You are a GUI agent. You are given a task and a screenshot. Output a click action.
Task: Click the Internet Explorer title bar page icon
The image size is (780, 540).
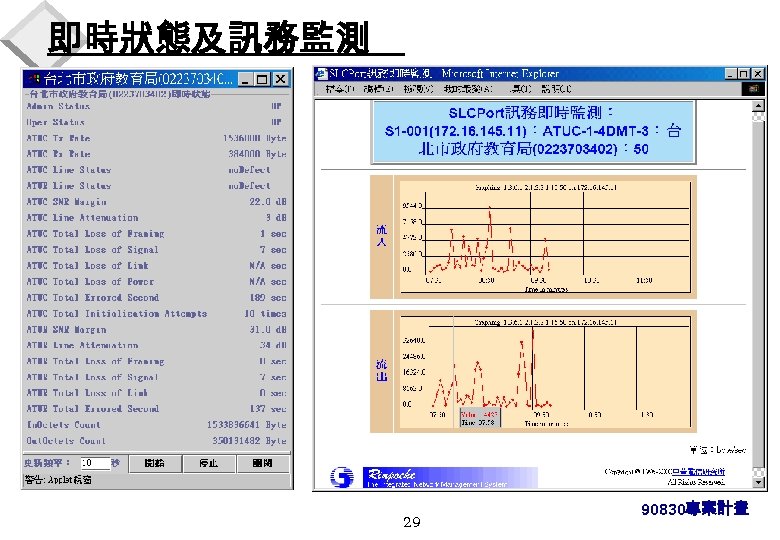coord(321,74)
